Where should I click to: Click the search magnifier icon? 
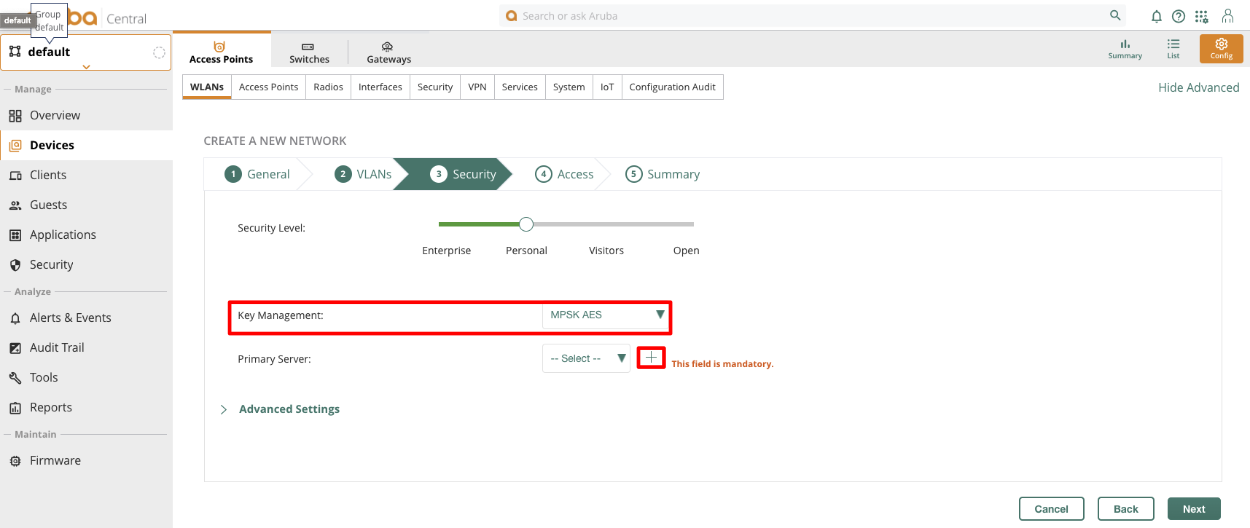pyautogui.click(x=1115, y=16)
